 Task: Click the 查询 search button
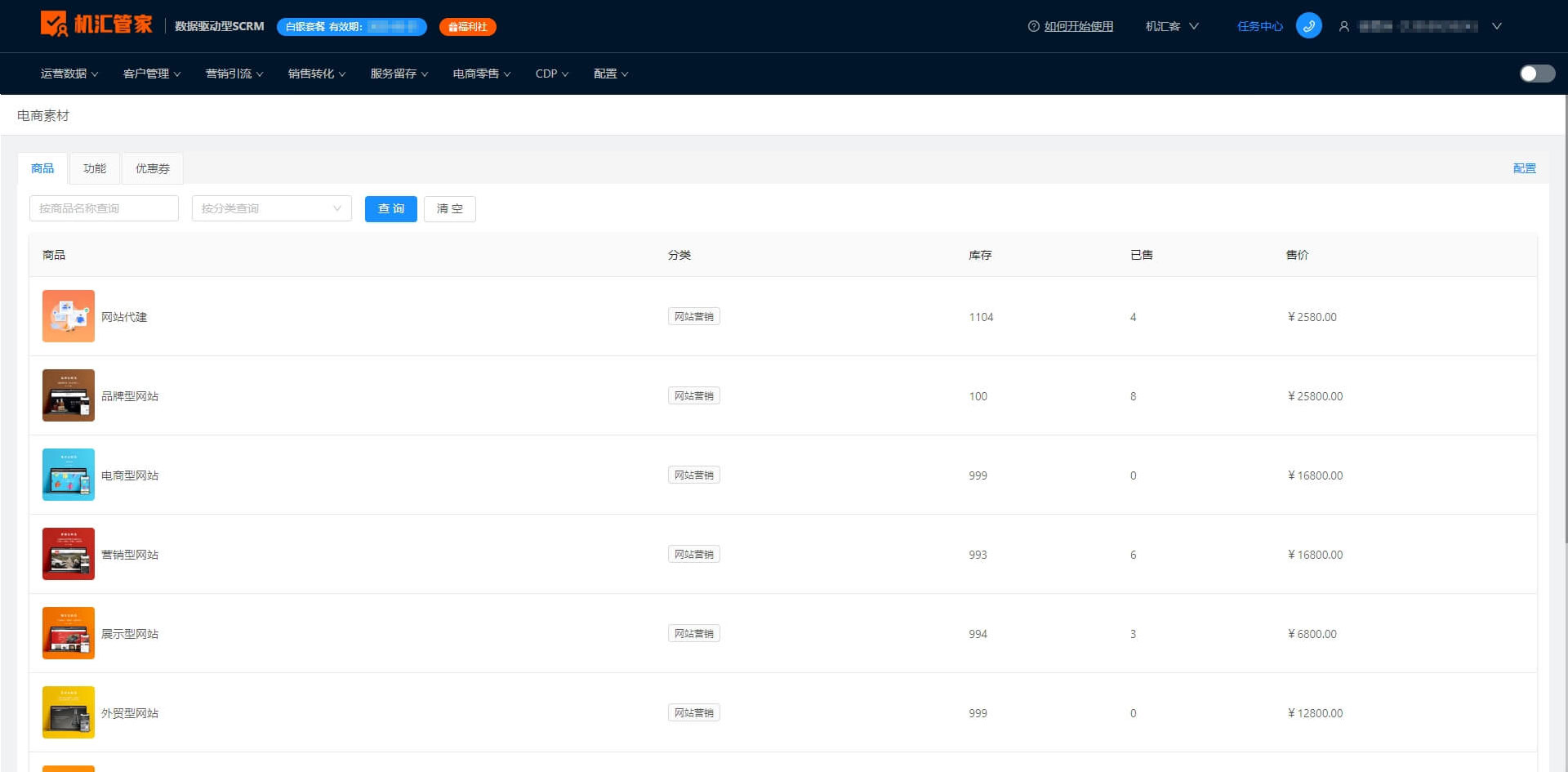click(391, 209)
